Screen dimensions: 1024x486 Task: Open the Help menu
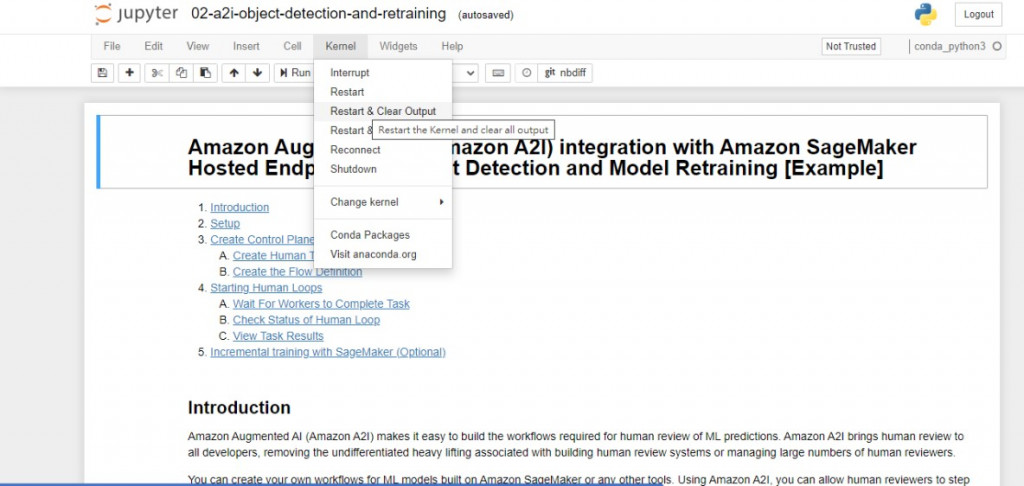452,46
